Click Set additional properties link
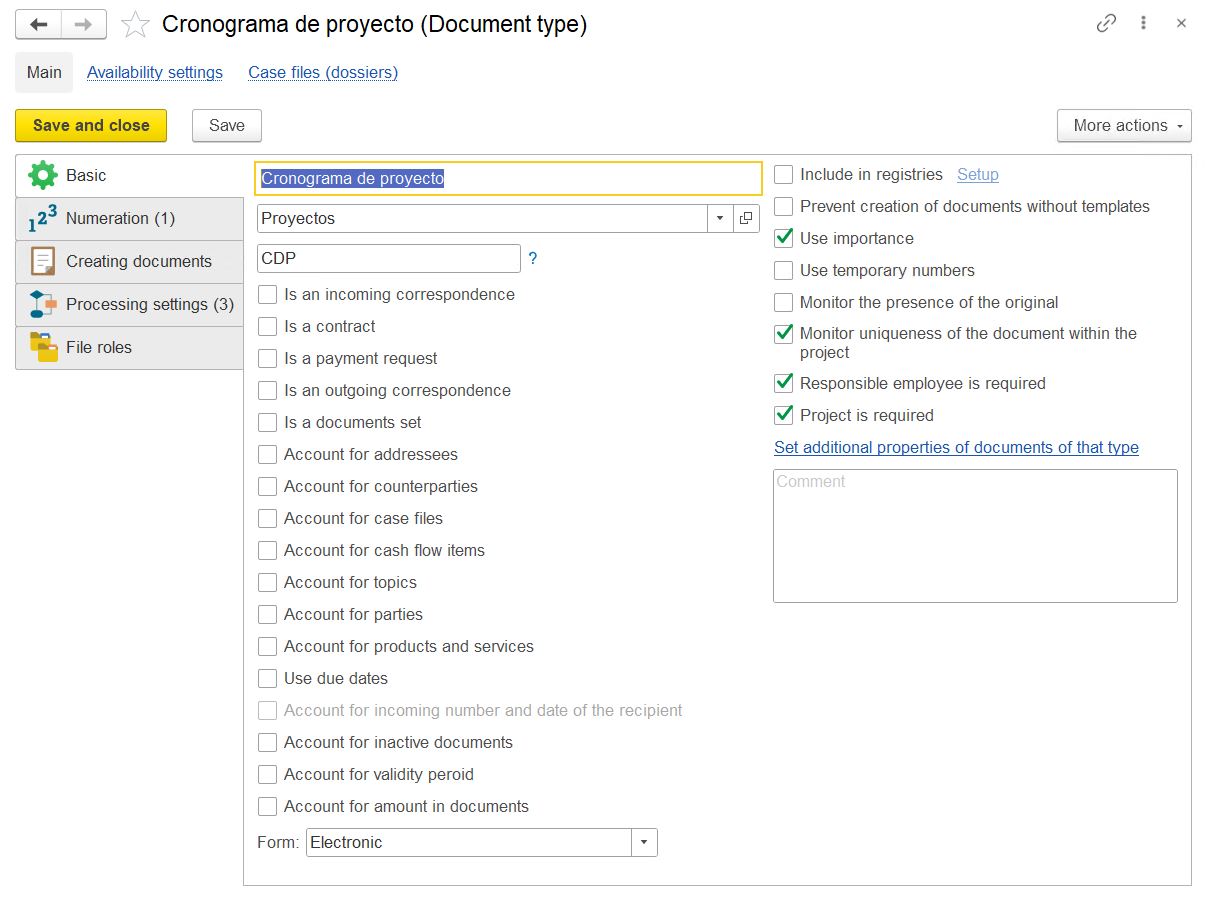 coord(956,447)
